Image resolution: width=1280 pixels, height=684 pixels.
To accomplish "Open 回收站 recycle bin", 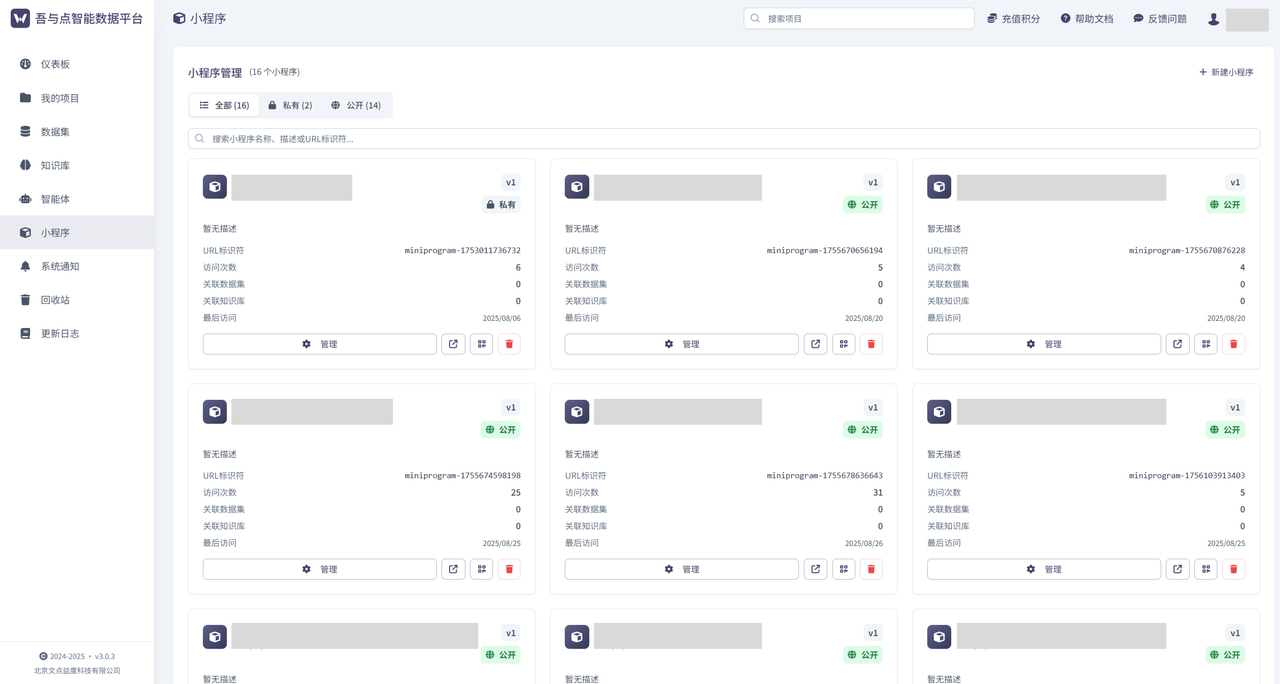I will point(55,300).
